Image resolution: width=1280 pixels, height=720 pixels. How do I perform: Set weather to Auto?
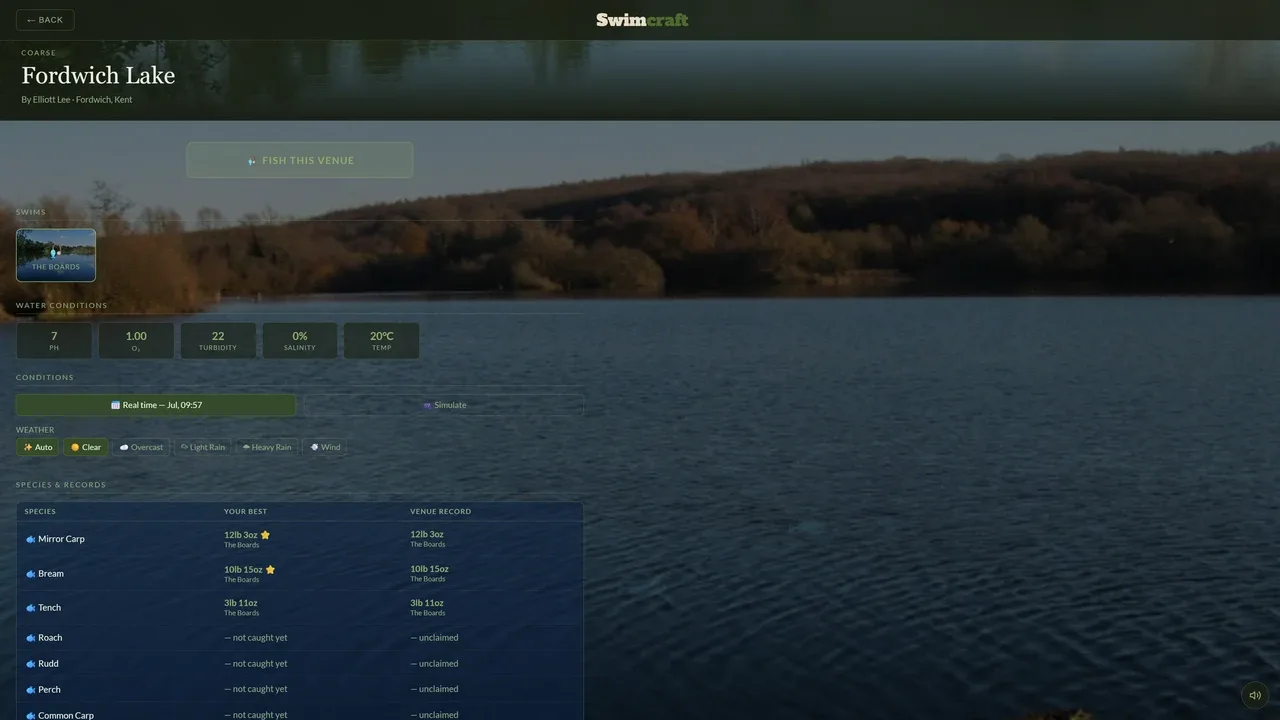click(38, 447)
